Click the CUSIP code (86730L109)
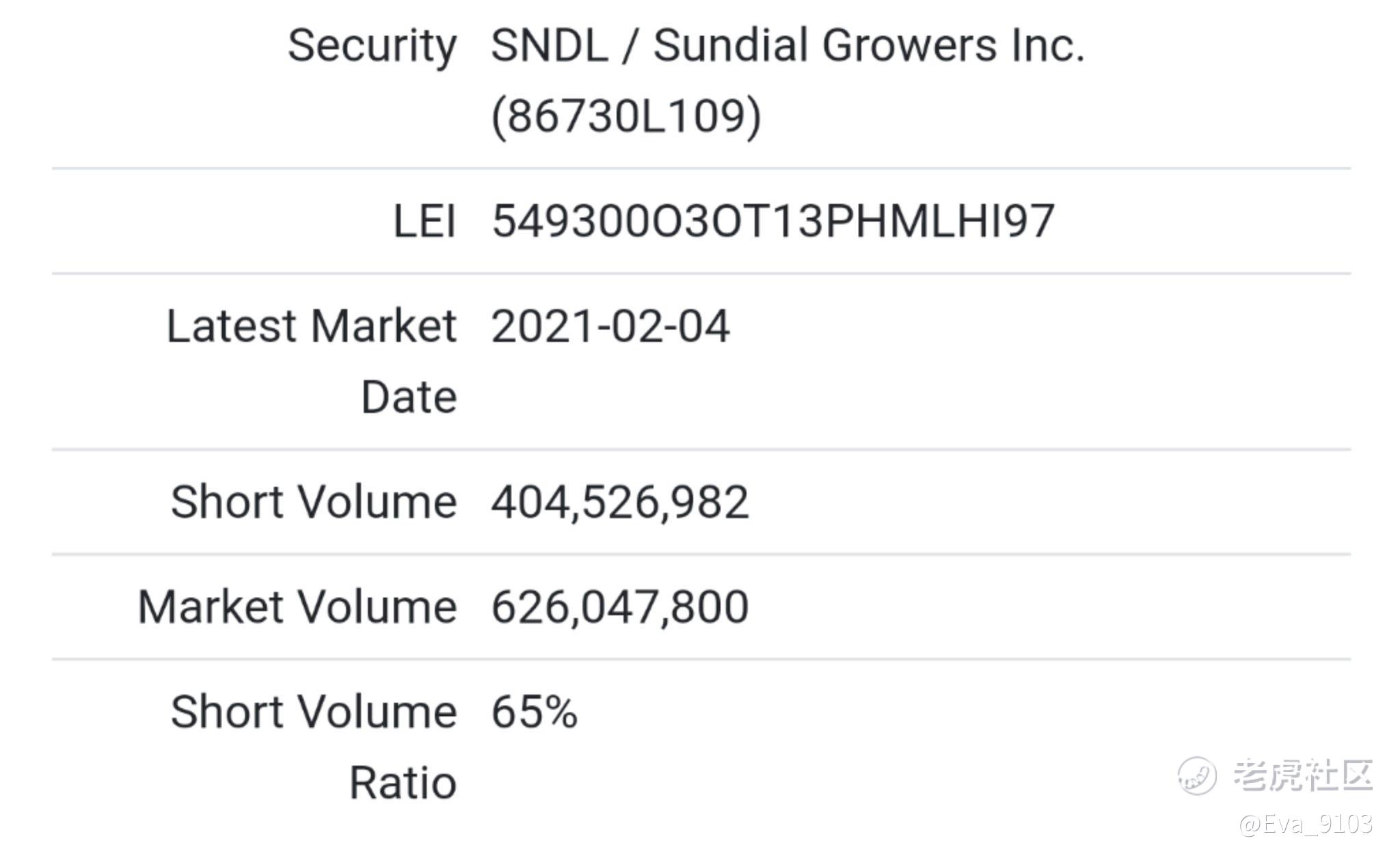 tap(625, 116)
